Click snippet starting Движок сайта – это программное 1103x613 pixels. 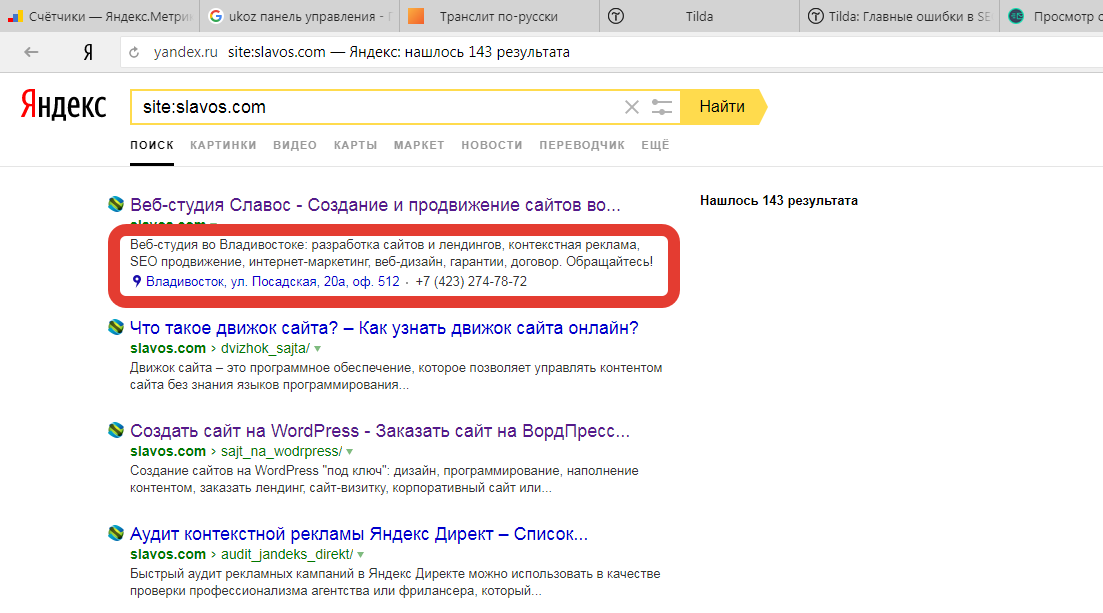click(x=396, y=377)
